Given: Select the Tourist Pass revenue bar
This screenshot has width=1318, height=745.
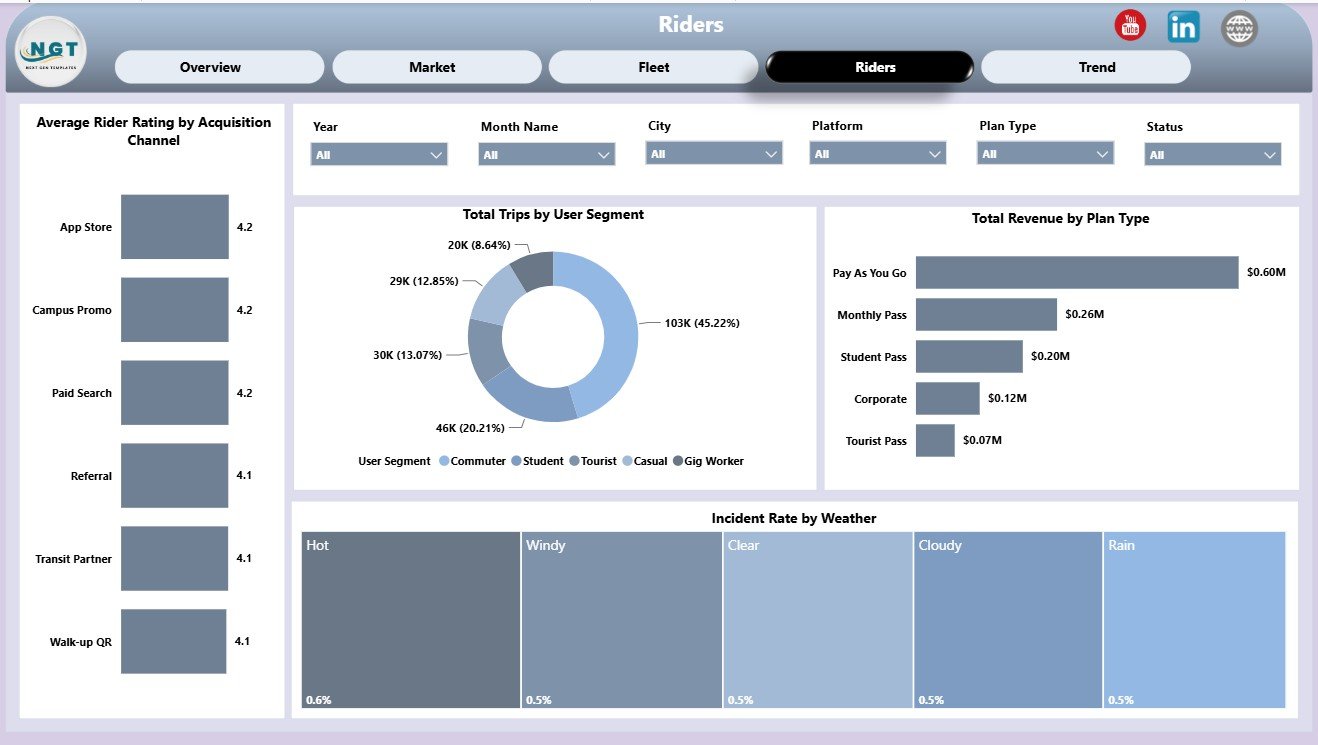Looking at the screenshot, I should pyautogui.click(x=935, y=440).
